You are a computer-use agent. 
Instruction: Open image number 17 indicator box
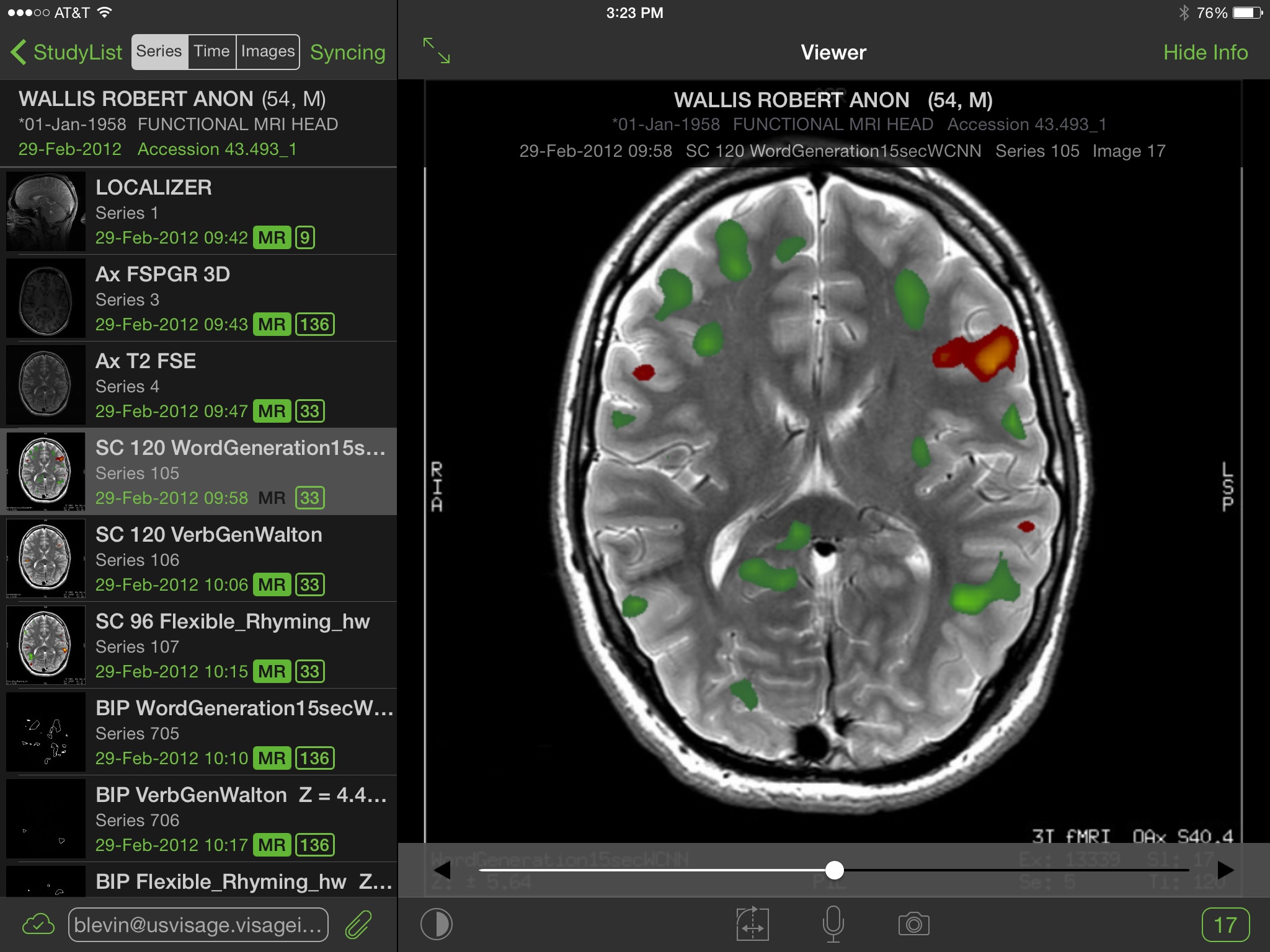(x=1225, y=925)
